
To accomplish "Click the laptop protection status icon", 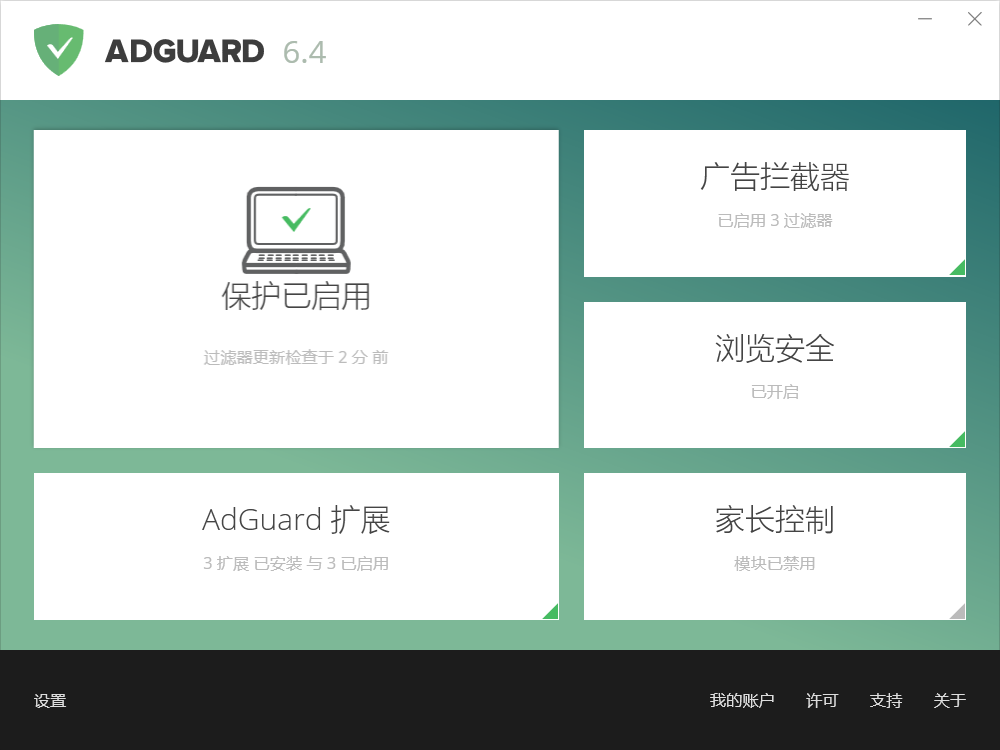I will (296, 230).
